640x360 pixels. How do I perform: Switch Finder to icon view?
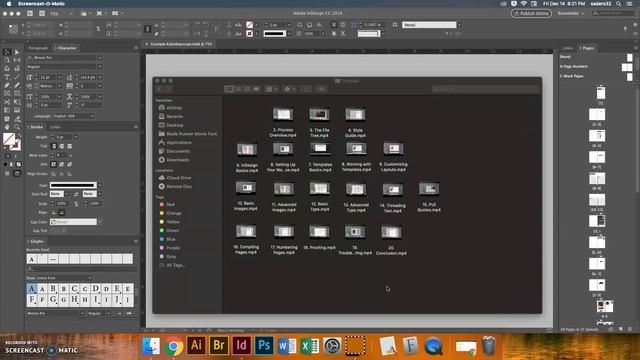[229, 89]
